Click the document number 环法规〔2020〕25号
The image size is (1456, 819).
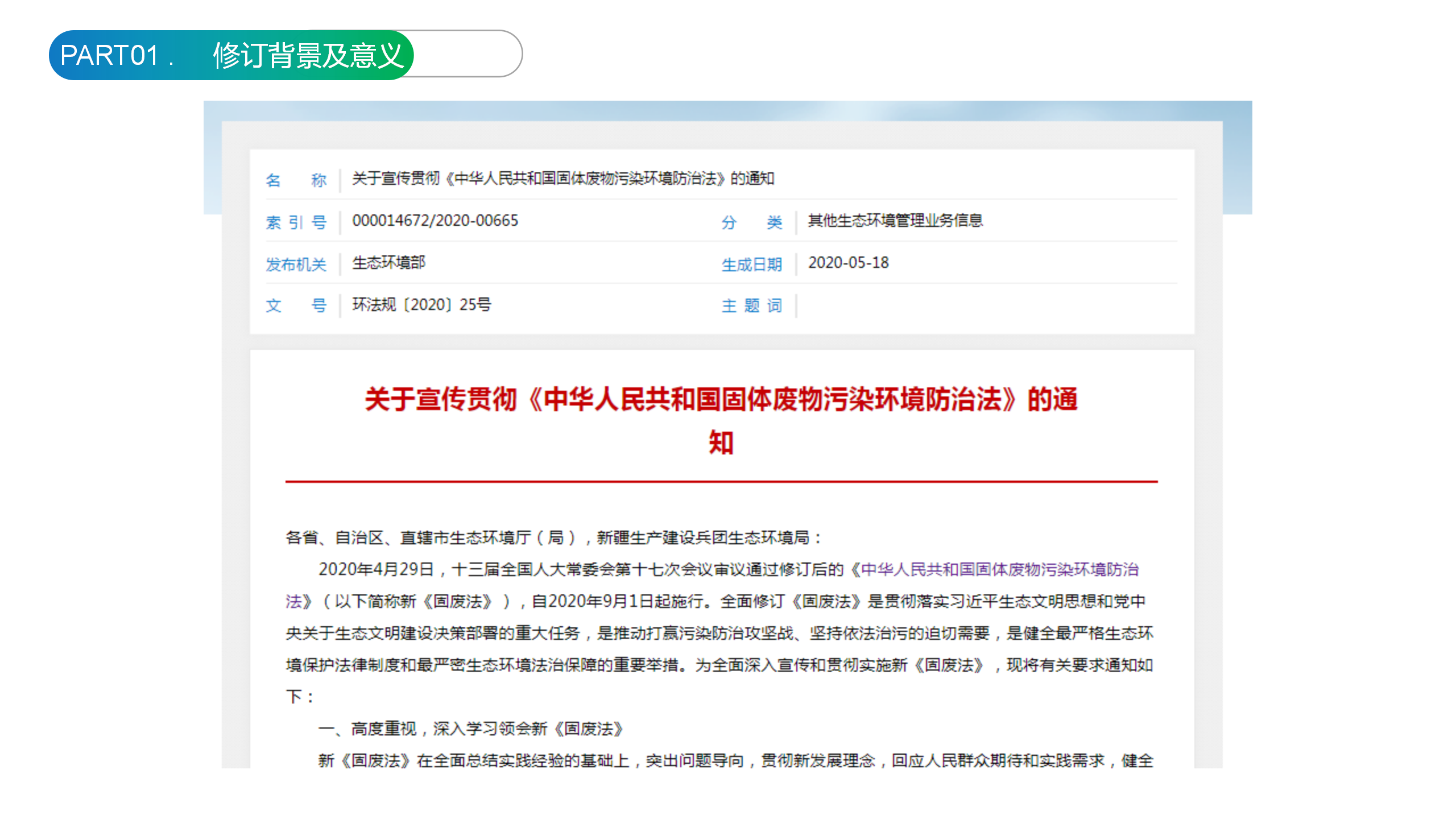[x=421, y=305]
